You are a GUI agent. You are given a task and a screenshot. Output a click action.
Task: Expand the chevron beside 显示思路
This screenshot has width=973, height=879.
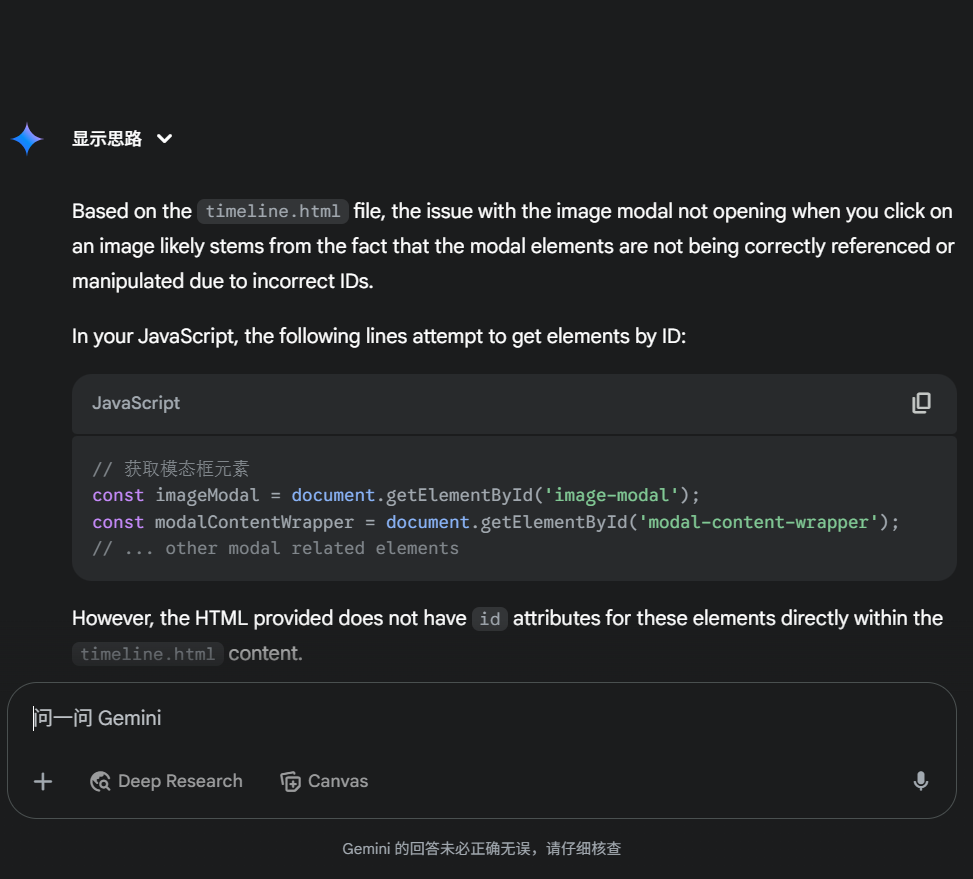click(165, 139)
